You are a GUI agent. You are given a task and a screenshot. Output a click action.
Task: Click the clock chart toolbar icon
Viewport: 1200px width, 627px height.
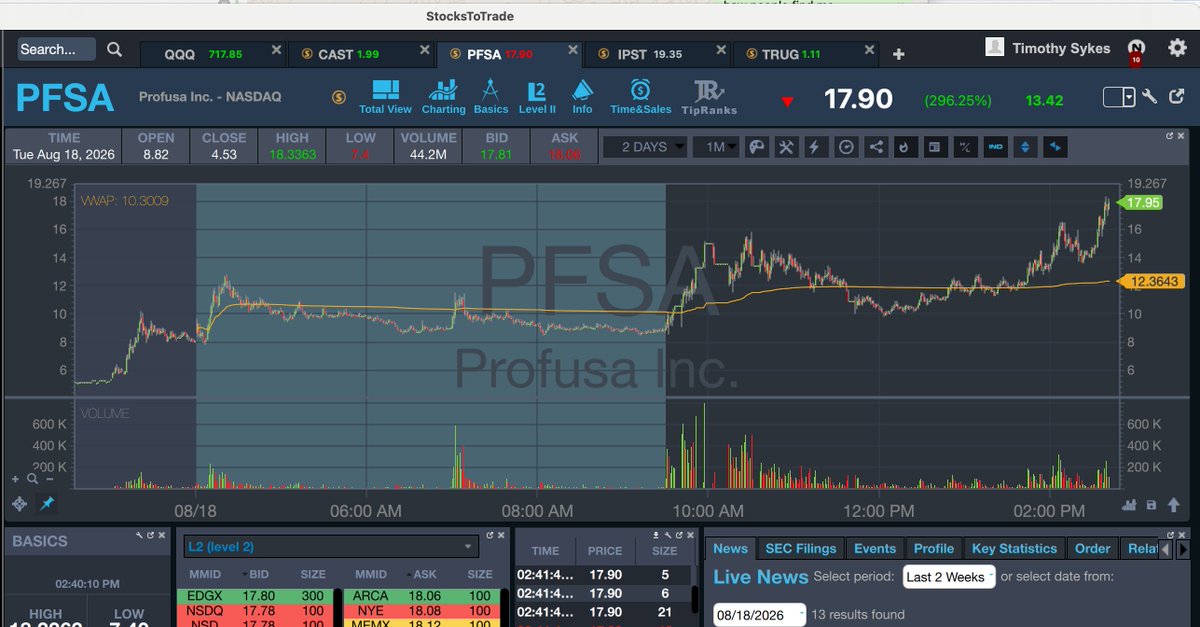(846, 147)
